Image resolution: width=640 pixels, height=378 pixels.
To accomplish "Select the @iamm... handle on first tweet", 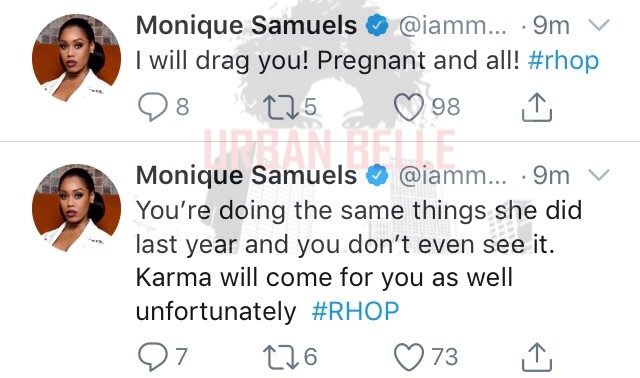I will pos(452,26).
